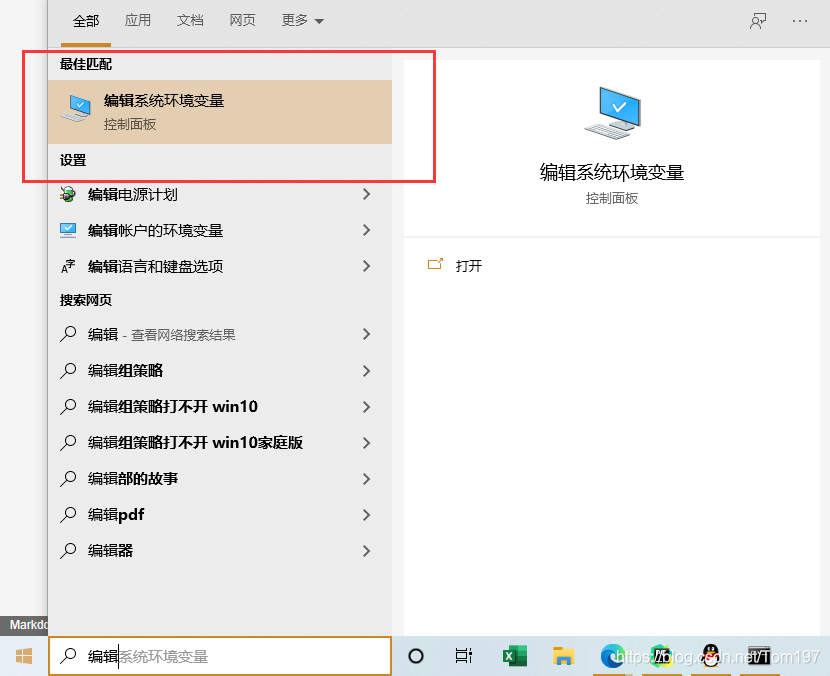Select the 编辑帐户的环境变量 settings result

[220, 230]
